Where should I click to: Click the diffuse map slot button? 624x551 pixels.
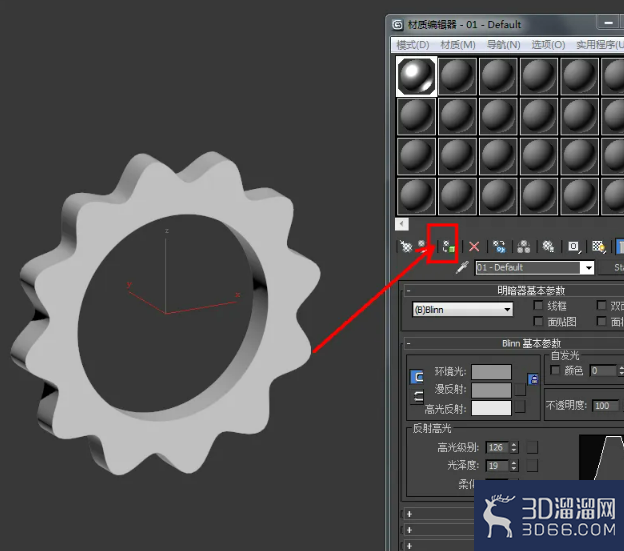(520, 389)
